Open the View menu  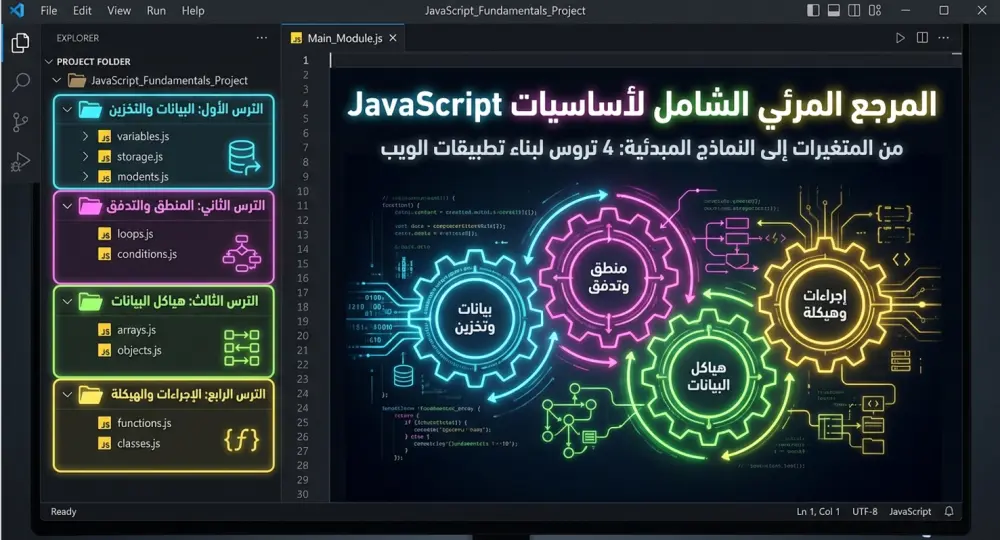(x=119, y=11)
